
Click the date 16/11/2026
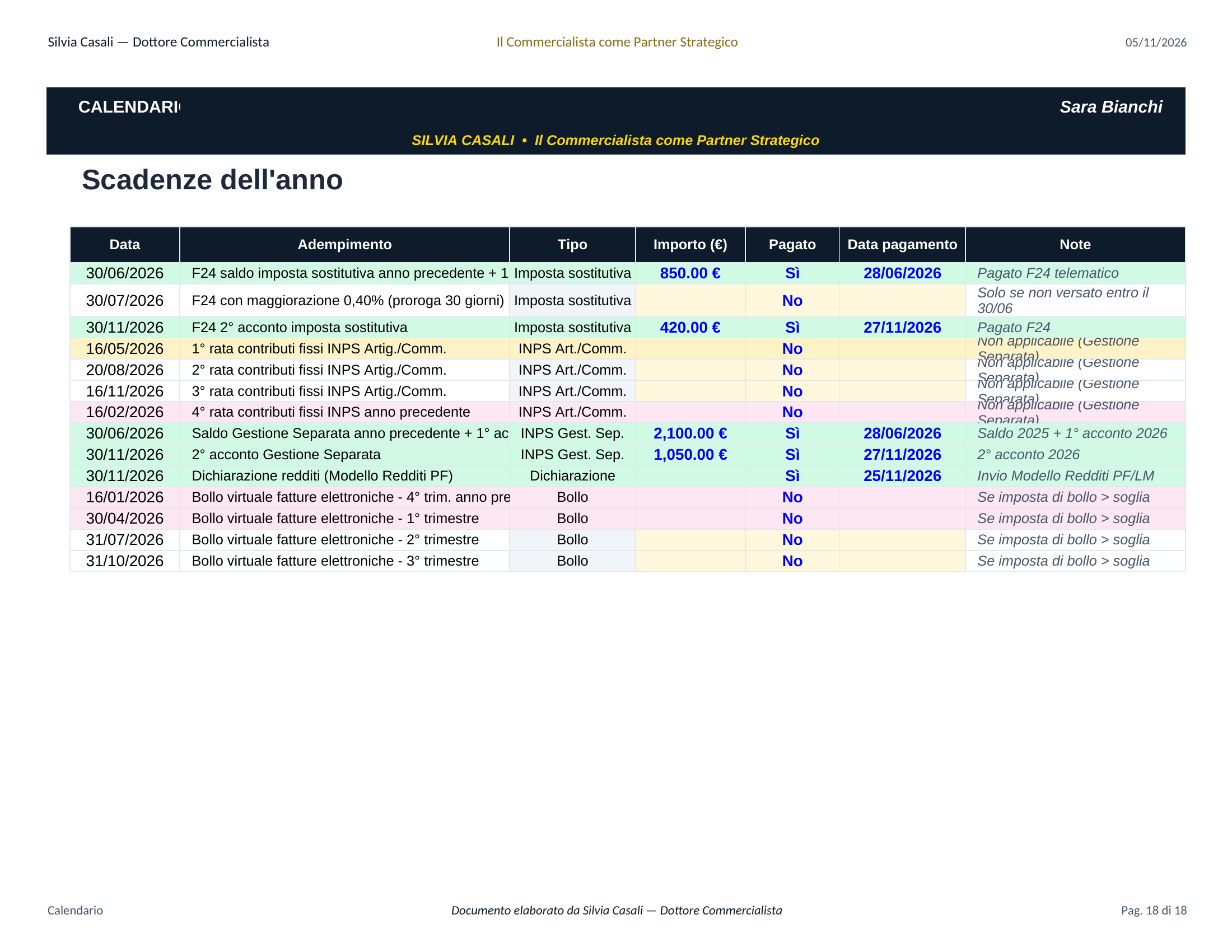[125, 391]
